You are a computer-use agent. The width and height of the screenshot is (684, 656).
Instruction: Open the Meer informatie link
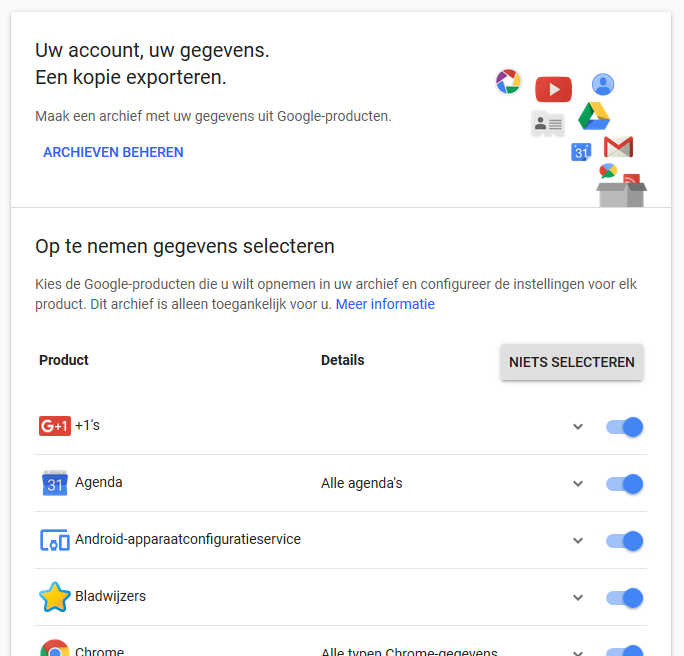pyautogui.click(x=385, y=304)
